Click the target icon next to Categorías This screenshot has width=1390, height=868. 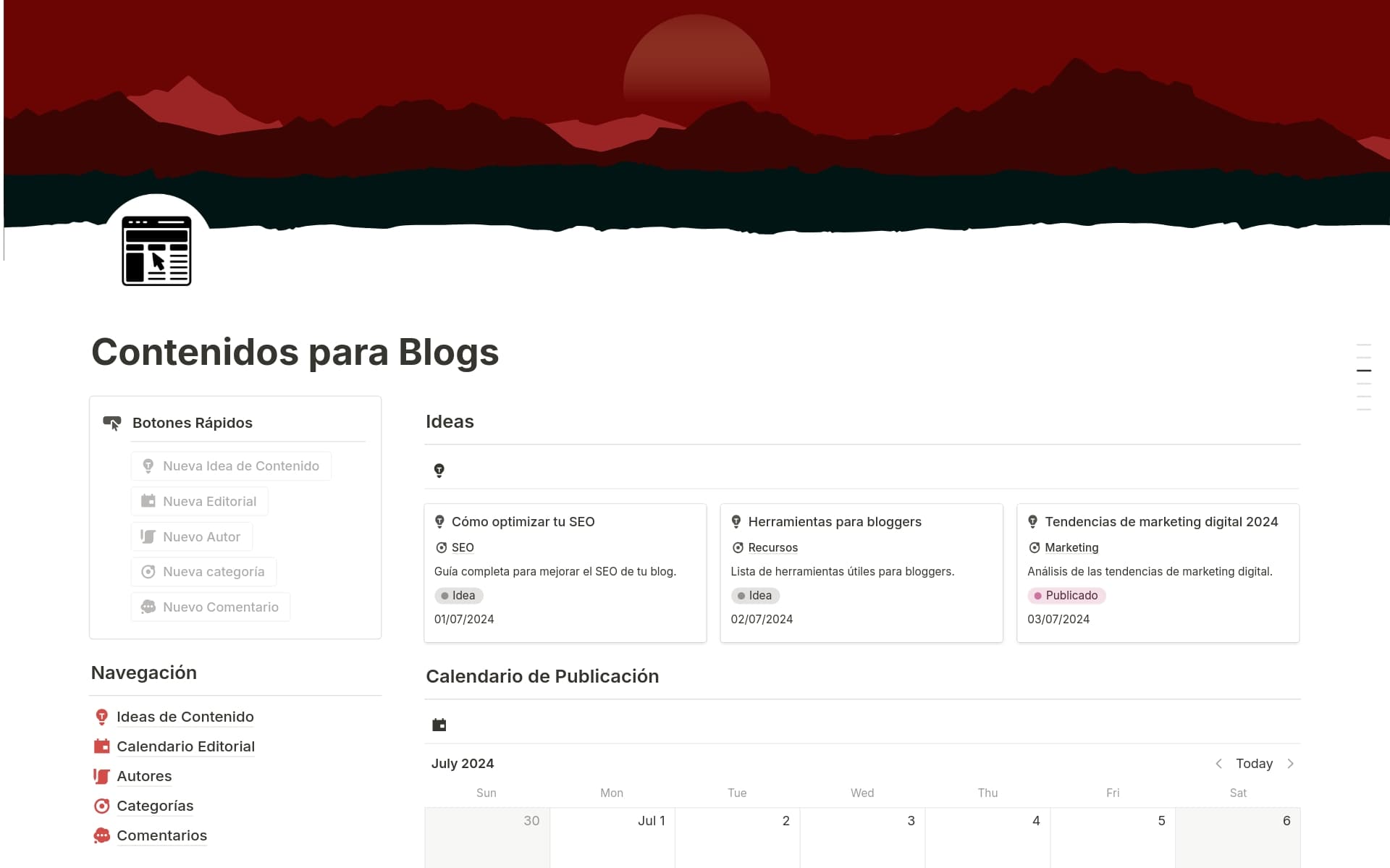click(x=101, y=806)
